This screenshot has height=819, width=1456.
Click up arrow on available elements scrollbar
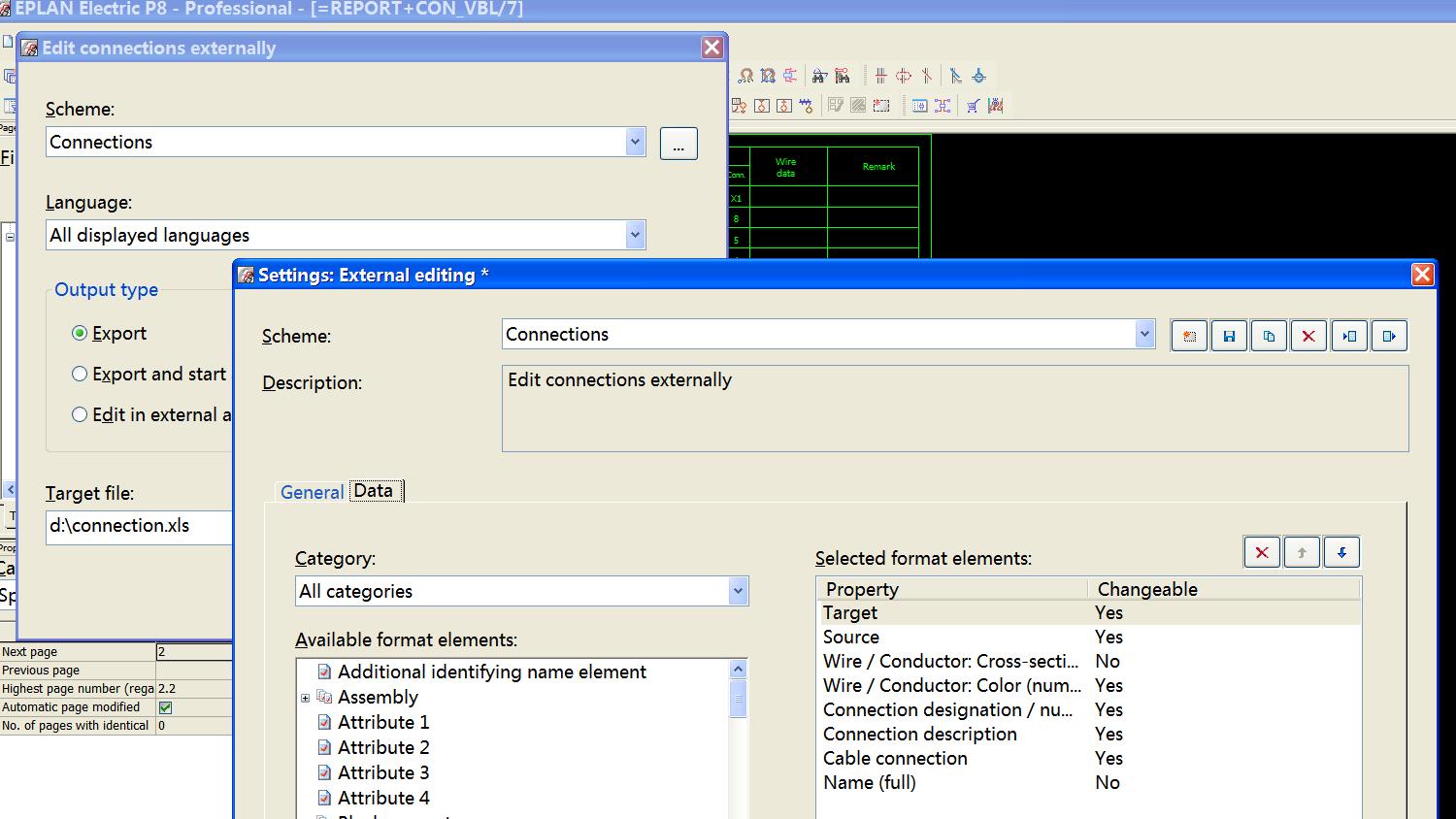click(x=738, y=669)
